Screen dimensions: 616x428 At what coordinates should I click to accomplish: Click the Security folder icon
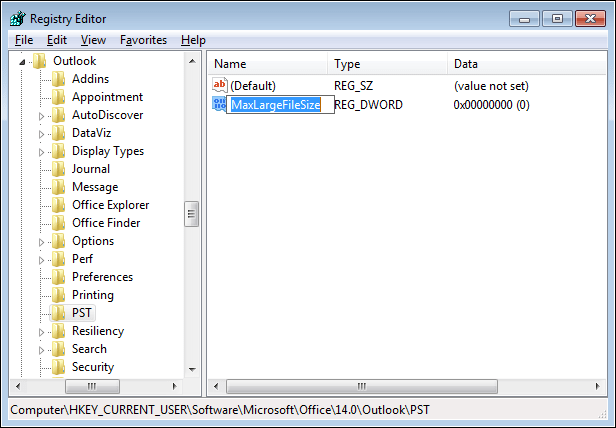tap(59, 367)
